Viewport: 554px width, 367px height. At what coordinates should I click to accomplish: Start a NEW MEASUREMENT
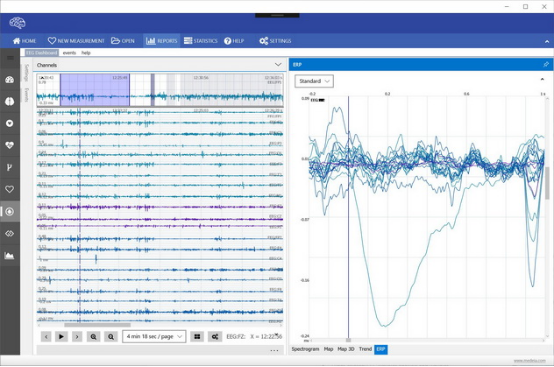click(x=76, y=41)
